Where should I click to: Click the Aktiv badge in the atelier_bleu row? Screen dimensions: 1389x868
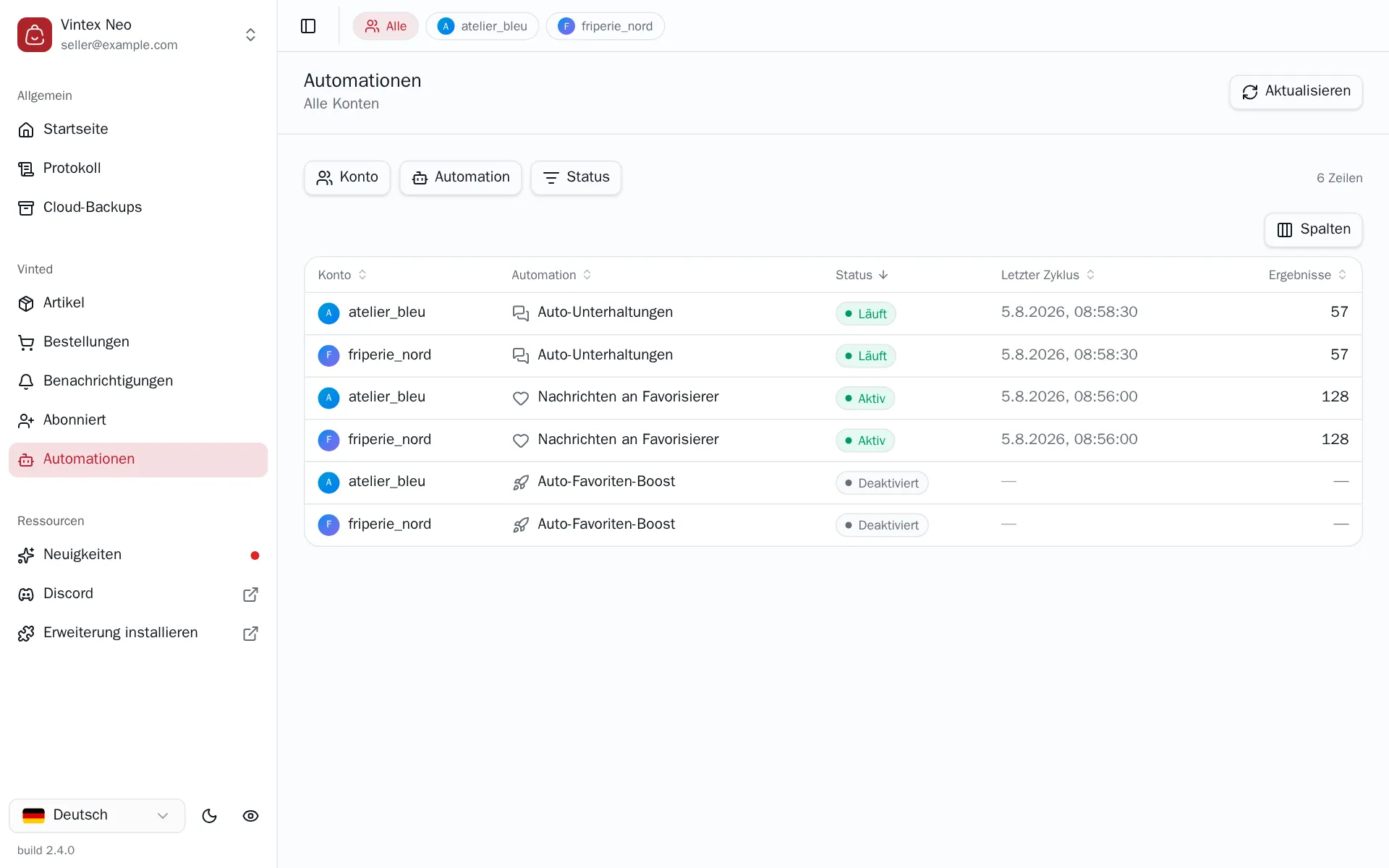tap(865, 399)
